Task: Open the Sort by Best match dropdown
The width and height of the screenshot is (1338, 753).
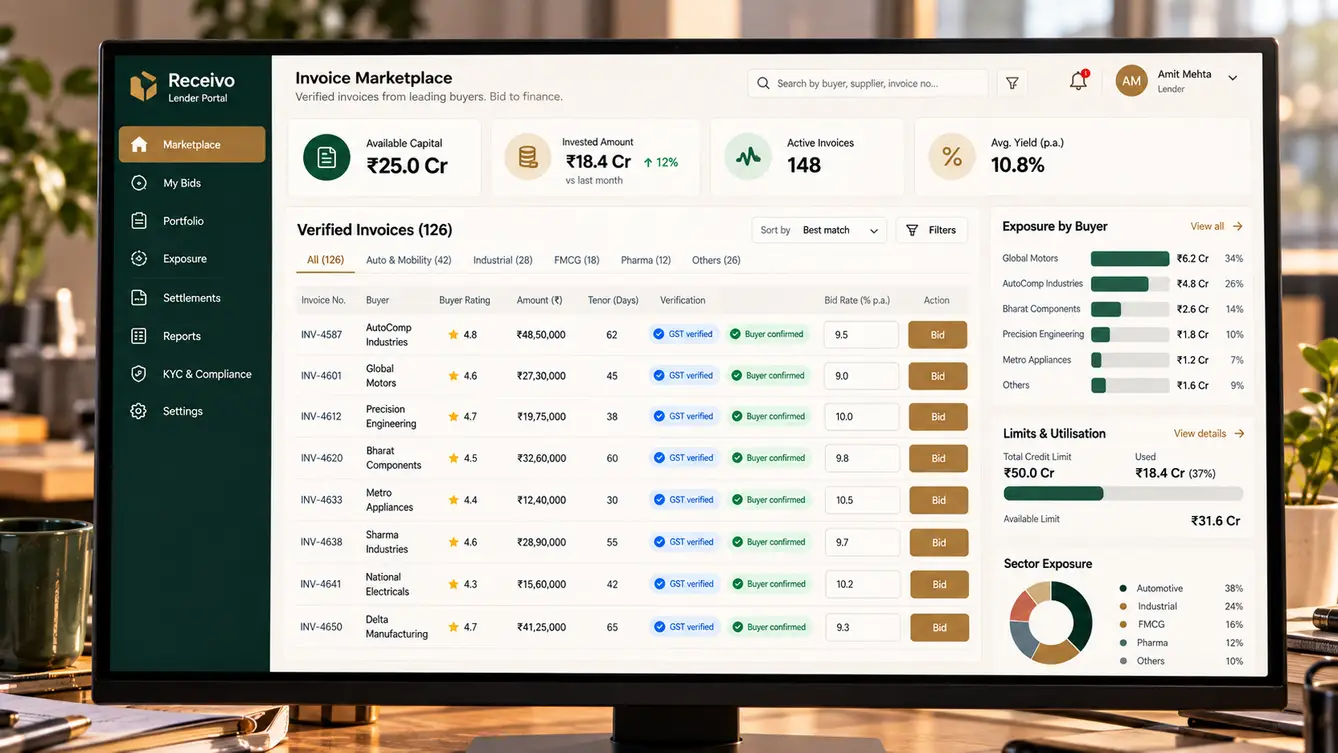Action: tap(819, 230)
